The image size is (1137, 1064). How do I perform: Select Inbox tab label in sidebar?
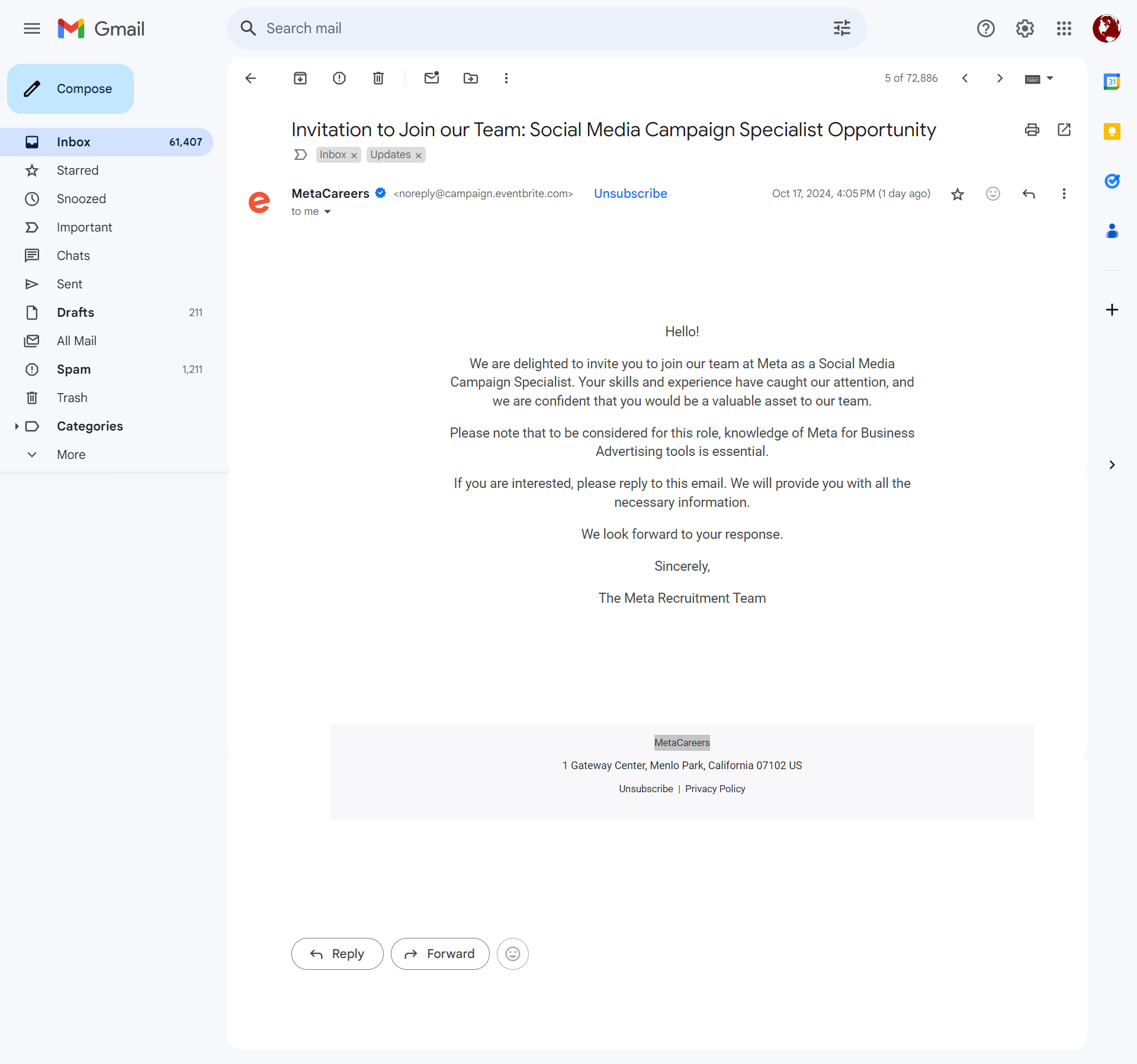click(x=73, y=141)
